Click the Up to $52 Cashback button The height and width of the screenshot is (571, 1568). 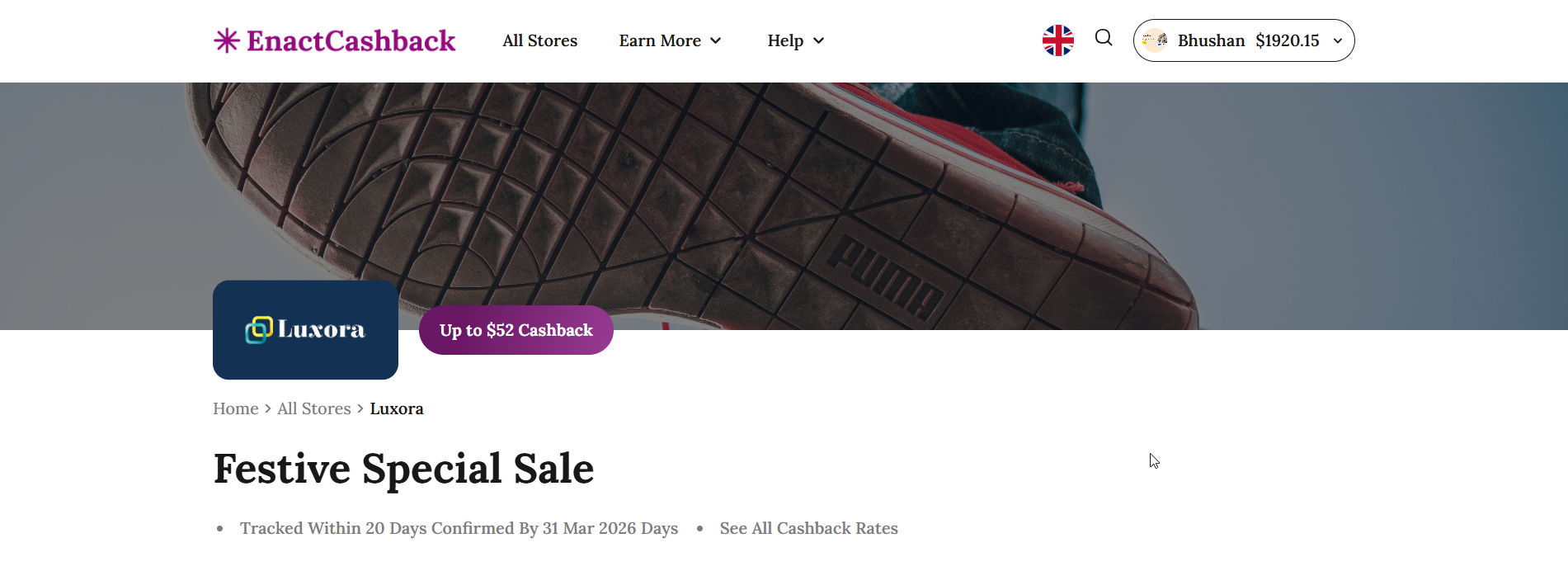(516, 330)
